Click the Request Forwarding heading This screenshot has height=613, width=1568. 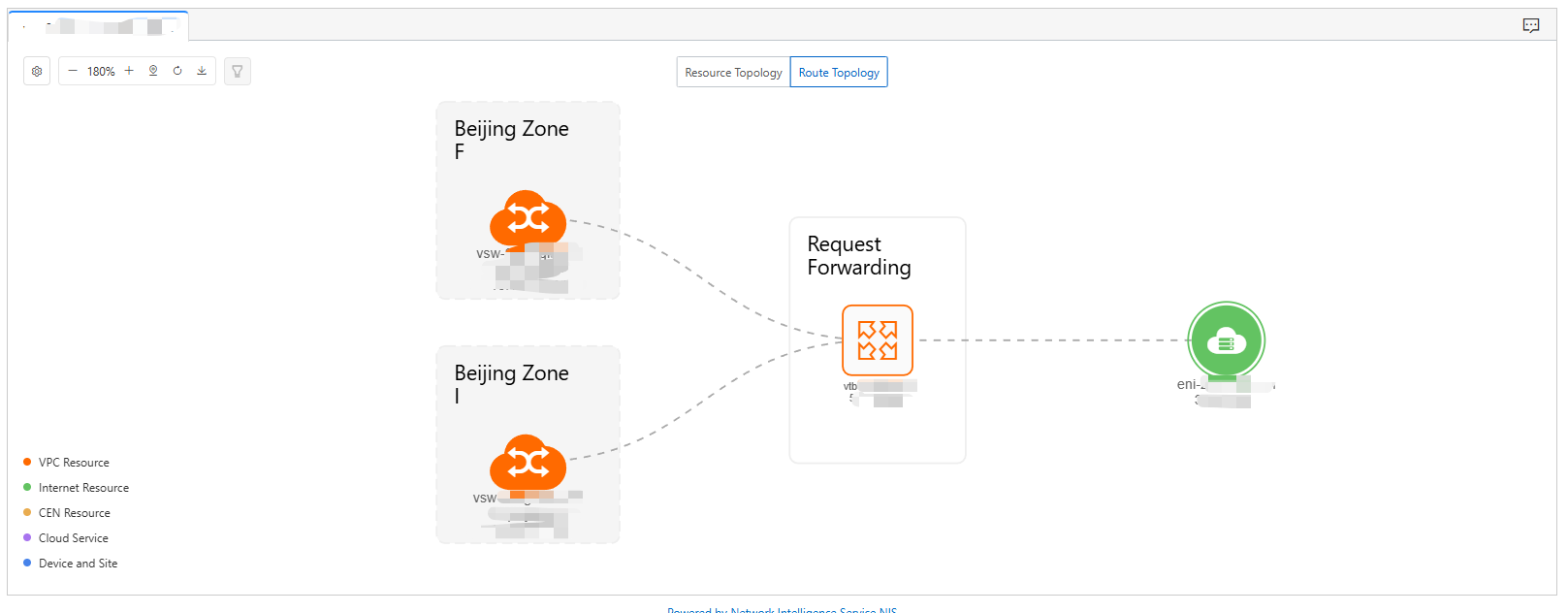click(x=859, y=255)
